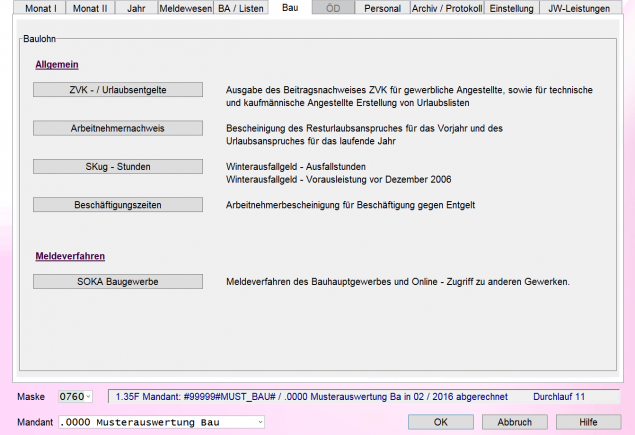The image size is (635, 435).
Task: Select the greyed ÖD tab
Action: pyautogui.click(x=333, y=8)
